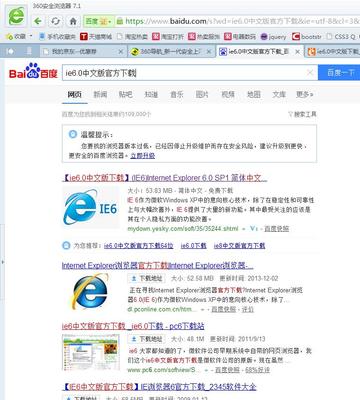Select the 音乐 search category
This screenshot has height=400, width=360.
point(177,94)
